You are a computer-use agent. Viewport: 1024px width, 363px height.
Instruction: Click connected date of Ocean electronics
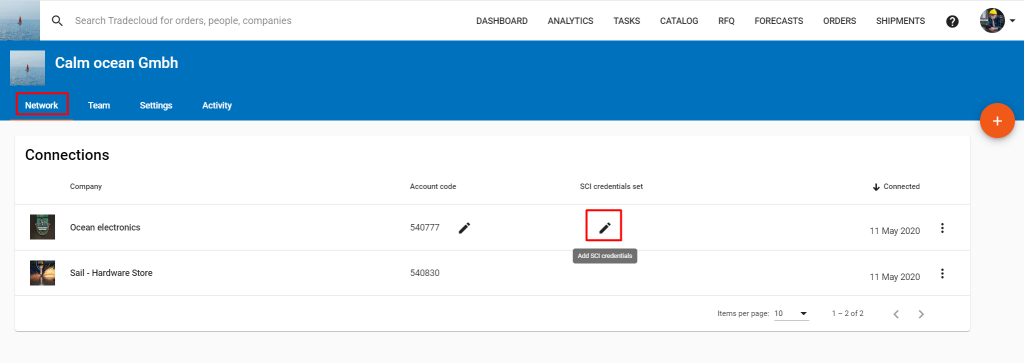895,231
